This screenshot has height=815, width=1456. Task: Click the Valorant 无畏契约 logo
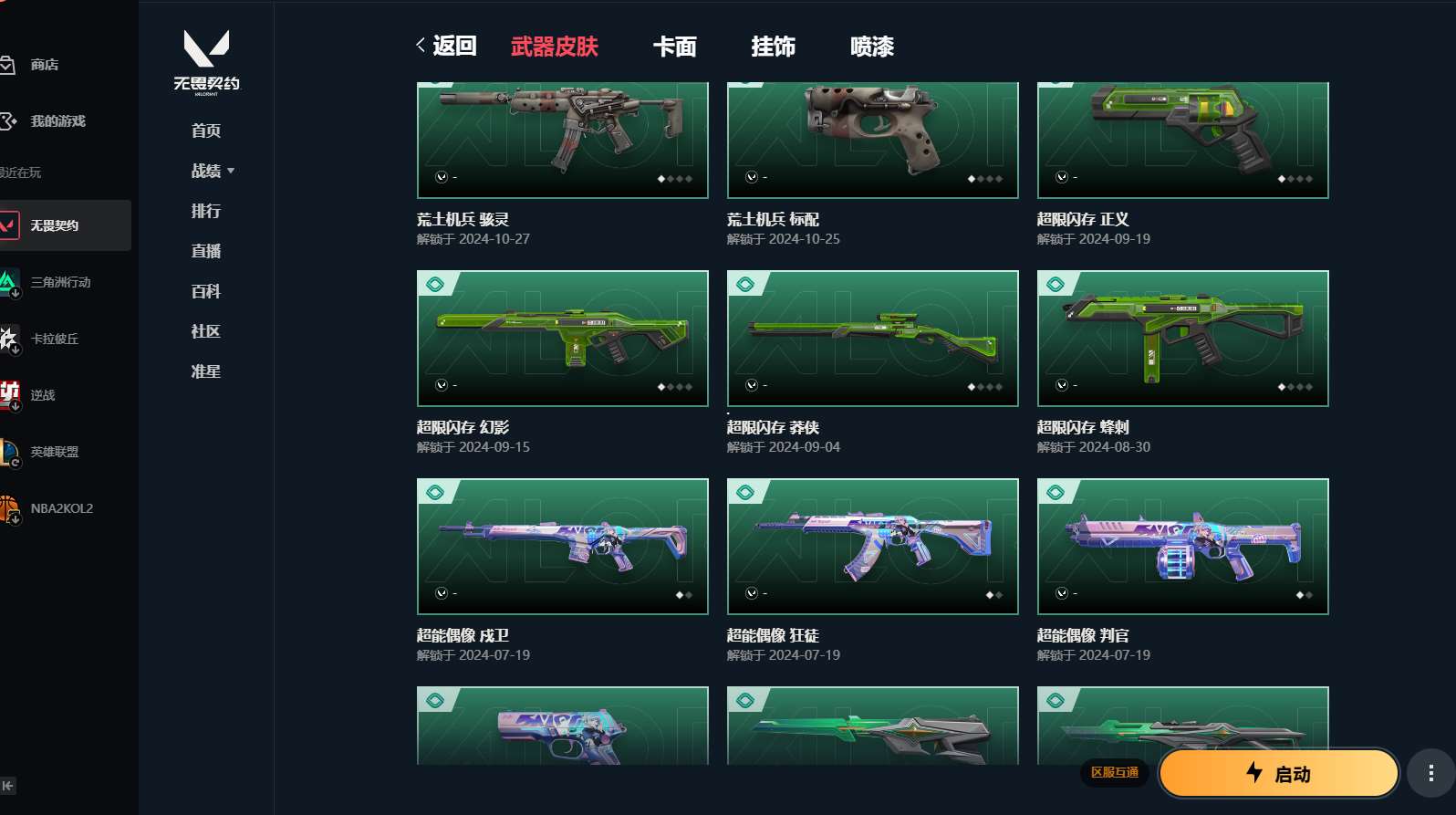click(206, 61)
